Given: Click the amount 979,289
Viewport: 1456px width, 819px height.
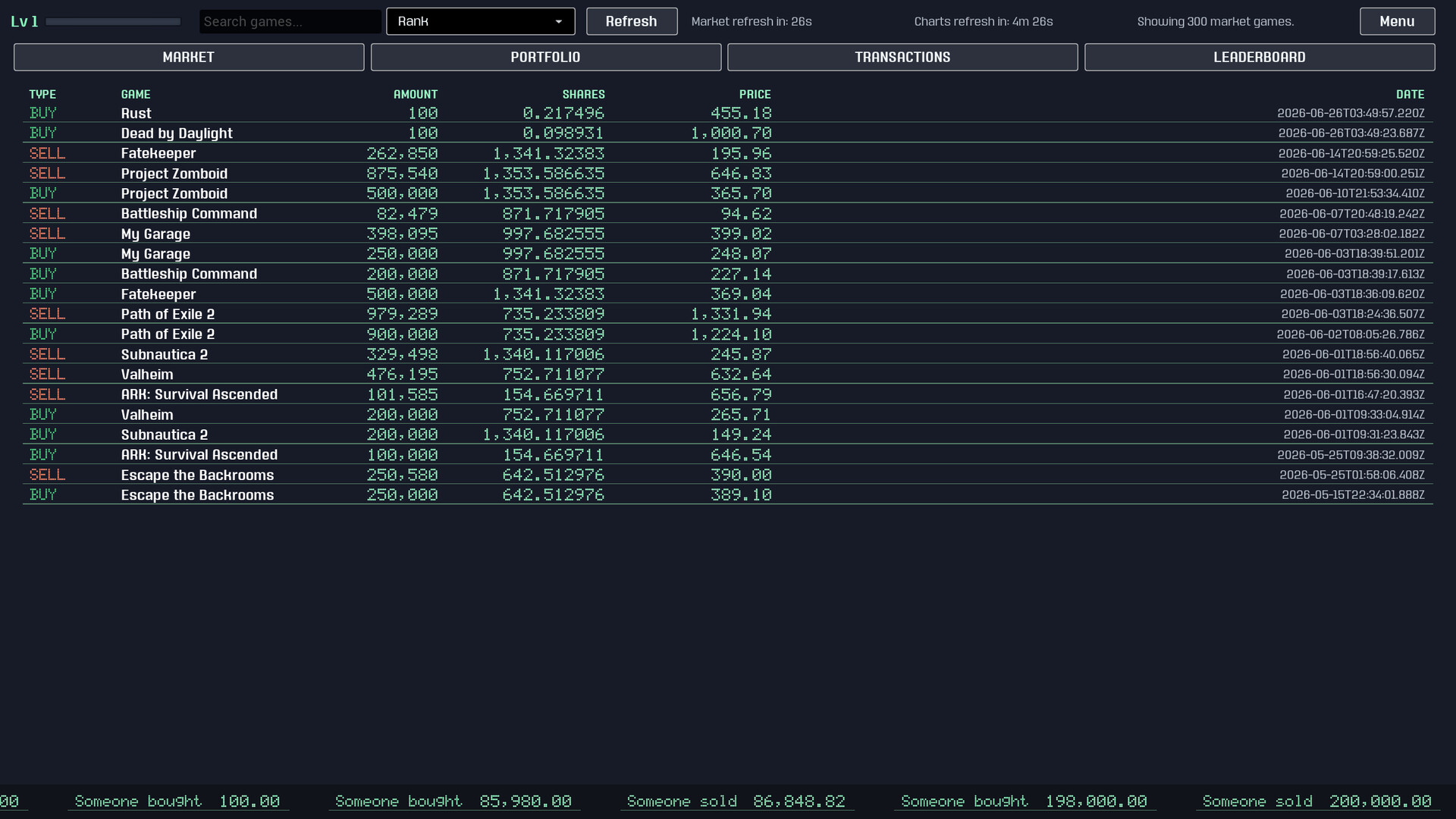Looking at the screenshot, I should (402, 314).
